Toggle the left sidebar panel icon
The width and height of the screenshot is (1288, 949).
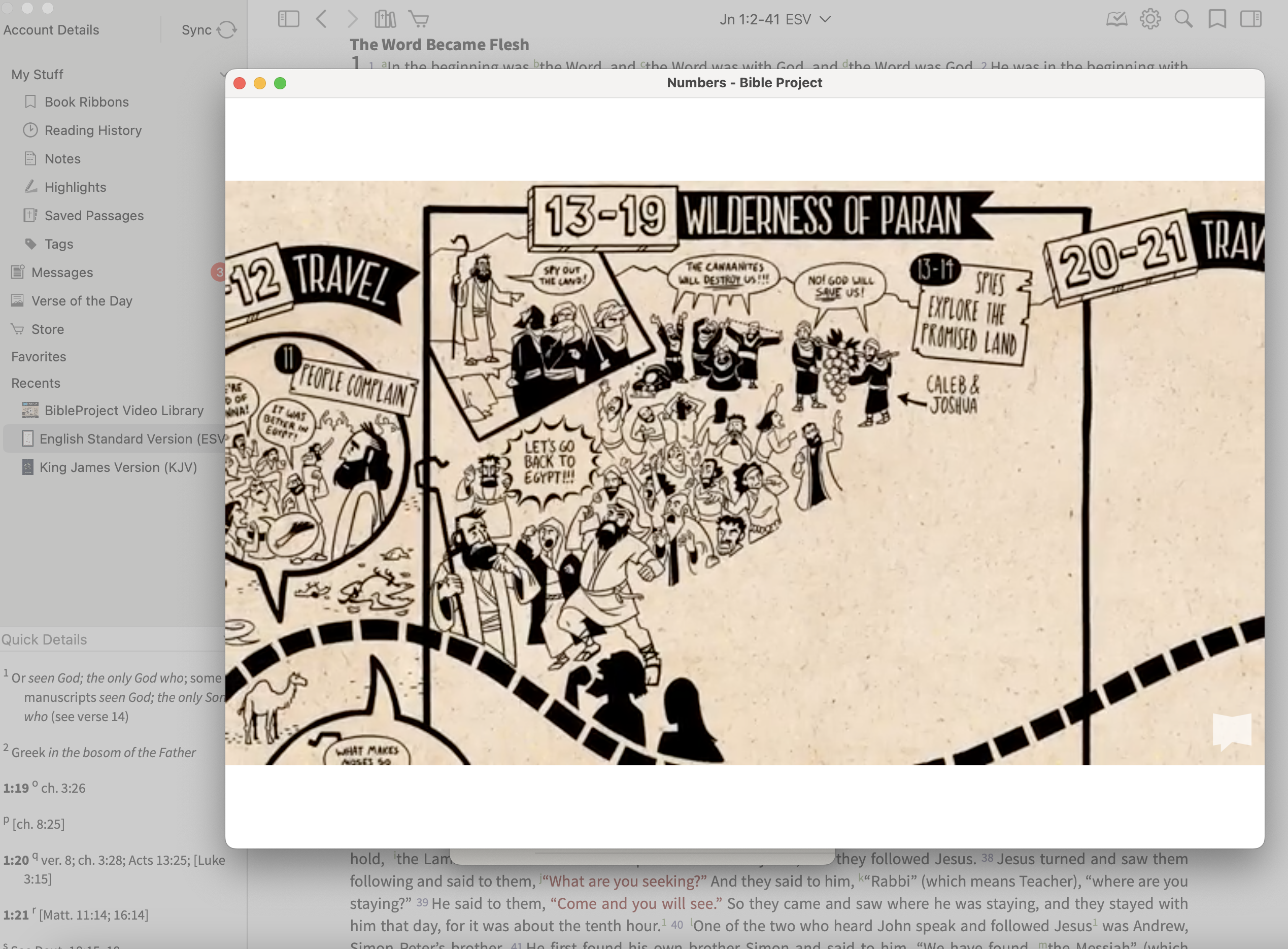[x=288, y=19]
